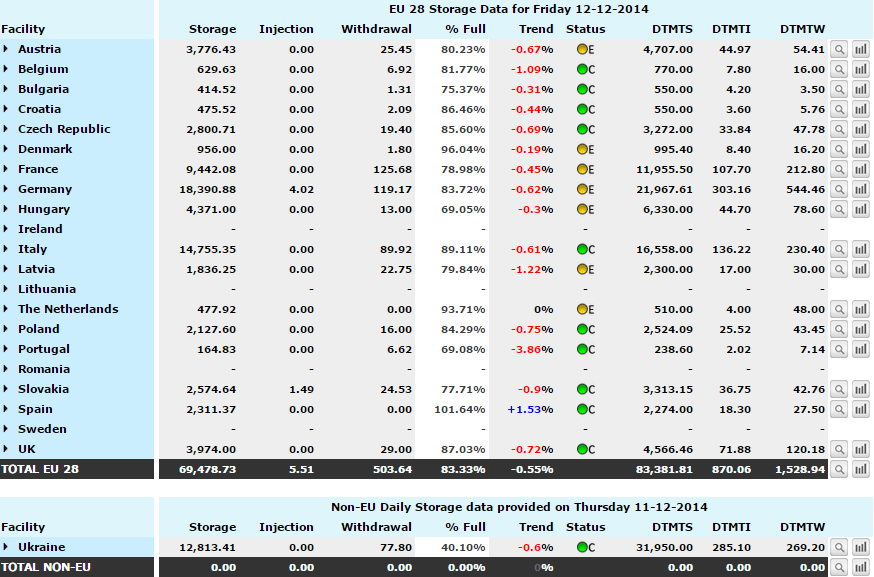View Slovakia details with magnifier icon
This screenshot has width=874, height=577.
[x=839, y=390]
